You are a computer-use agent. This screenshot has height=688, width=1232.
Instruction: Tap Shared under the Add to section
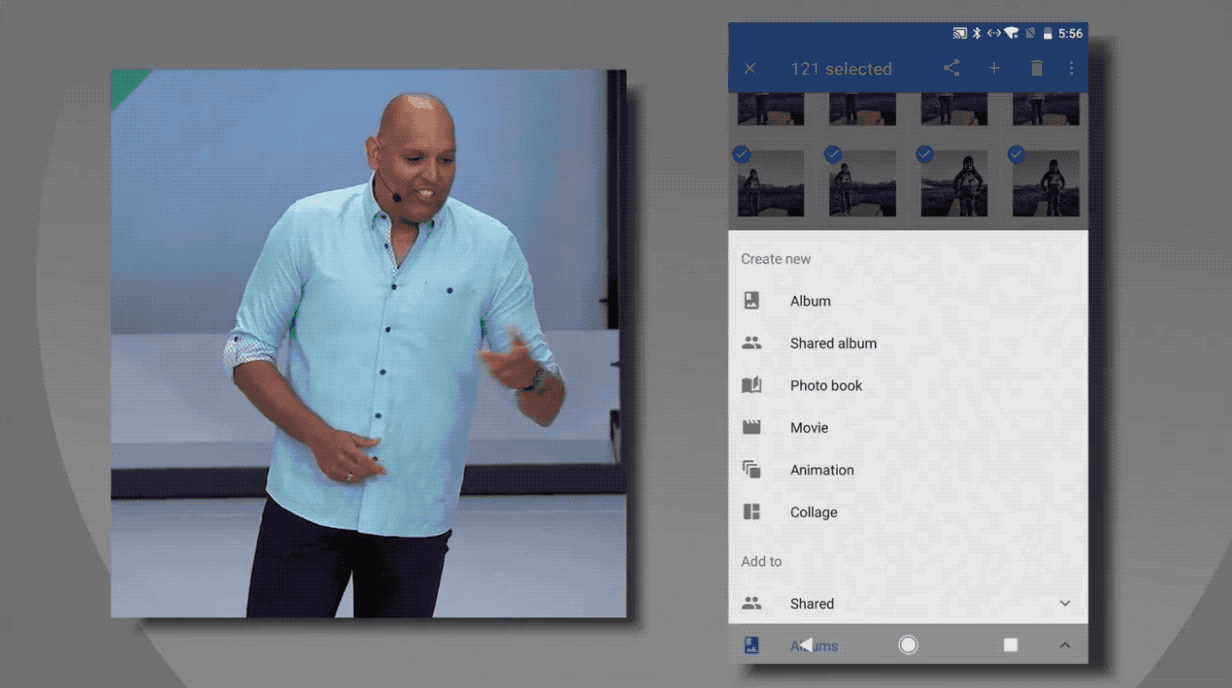click(908, 604)
